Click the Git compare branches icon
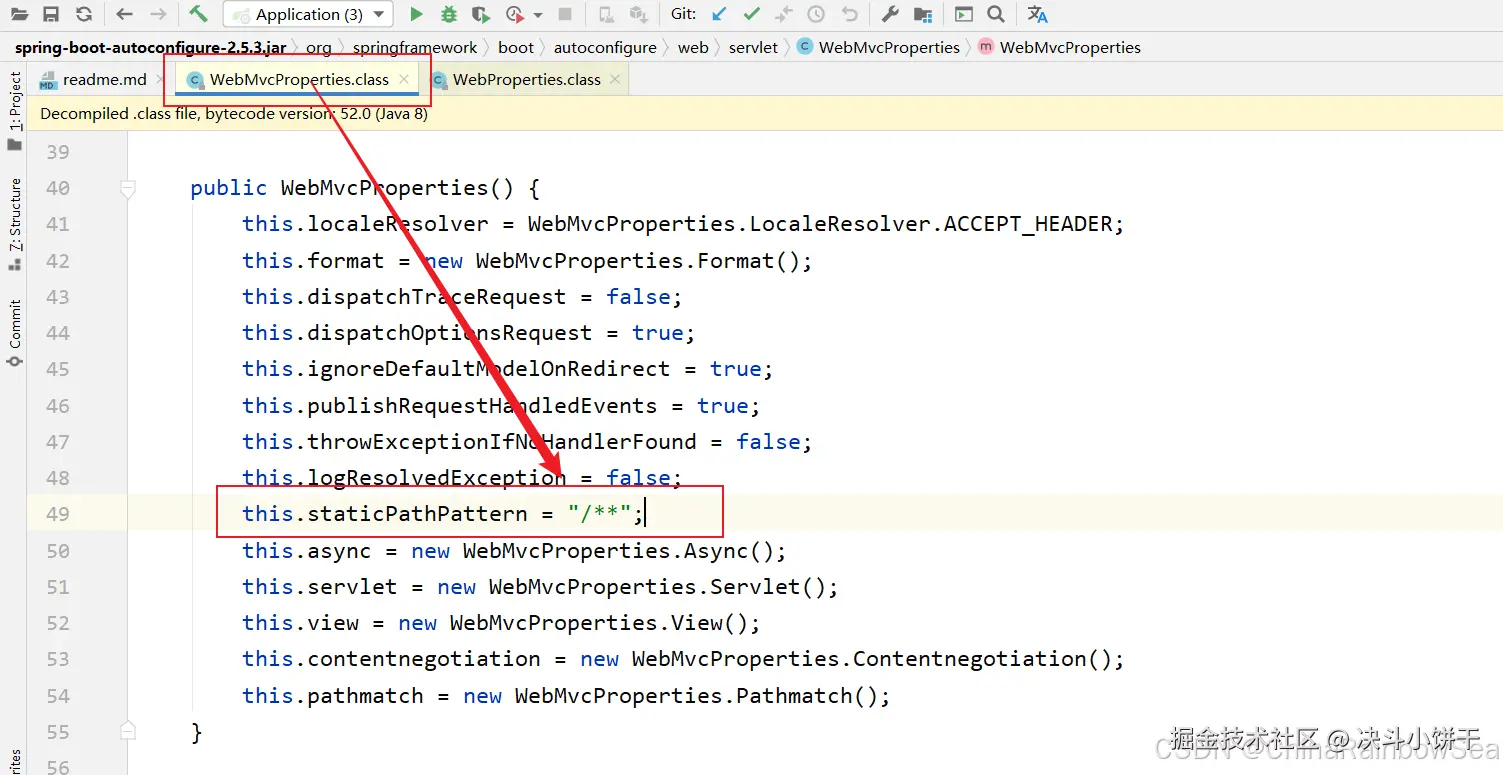Image resolution: width=1503 pixels, height=775 pixels. pyautogui.click(x=784, y=14)
